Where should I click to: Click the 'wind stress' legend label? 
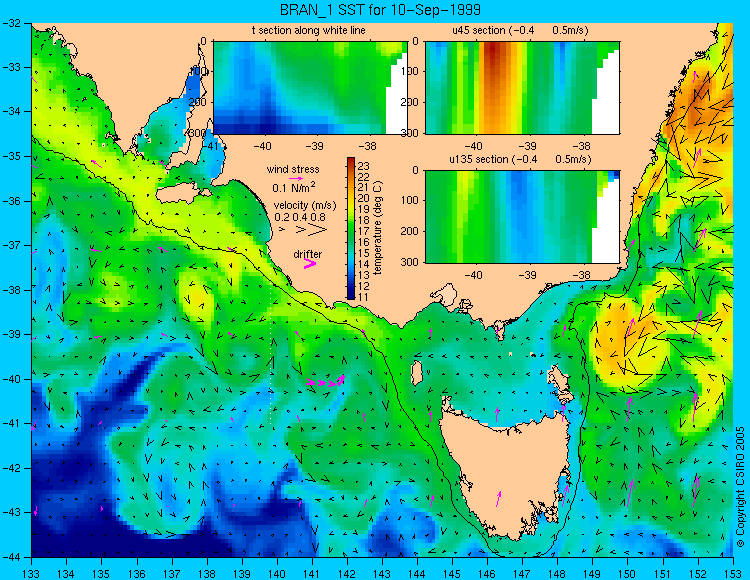click(x=293, y=169)
